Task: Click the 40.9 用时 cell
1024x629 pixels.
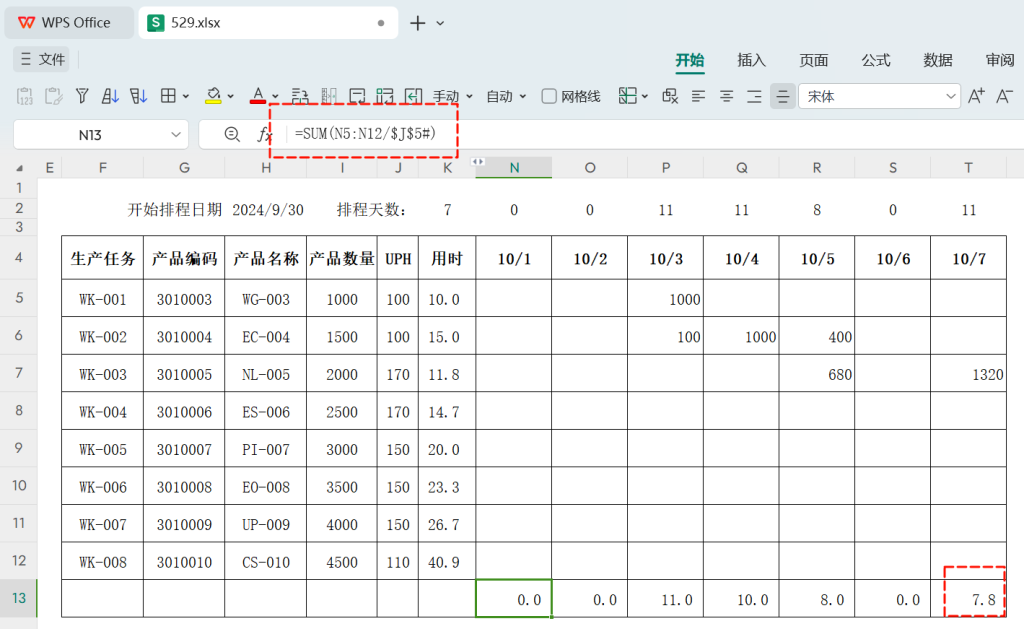Action: 447,562
